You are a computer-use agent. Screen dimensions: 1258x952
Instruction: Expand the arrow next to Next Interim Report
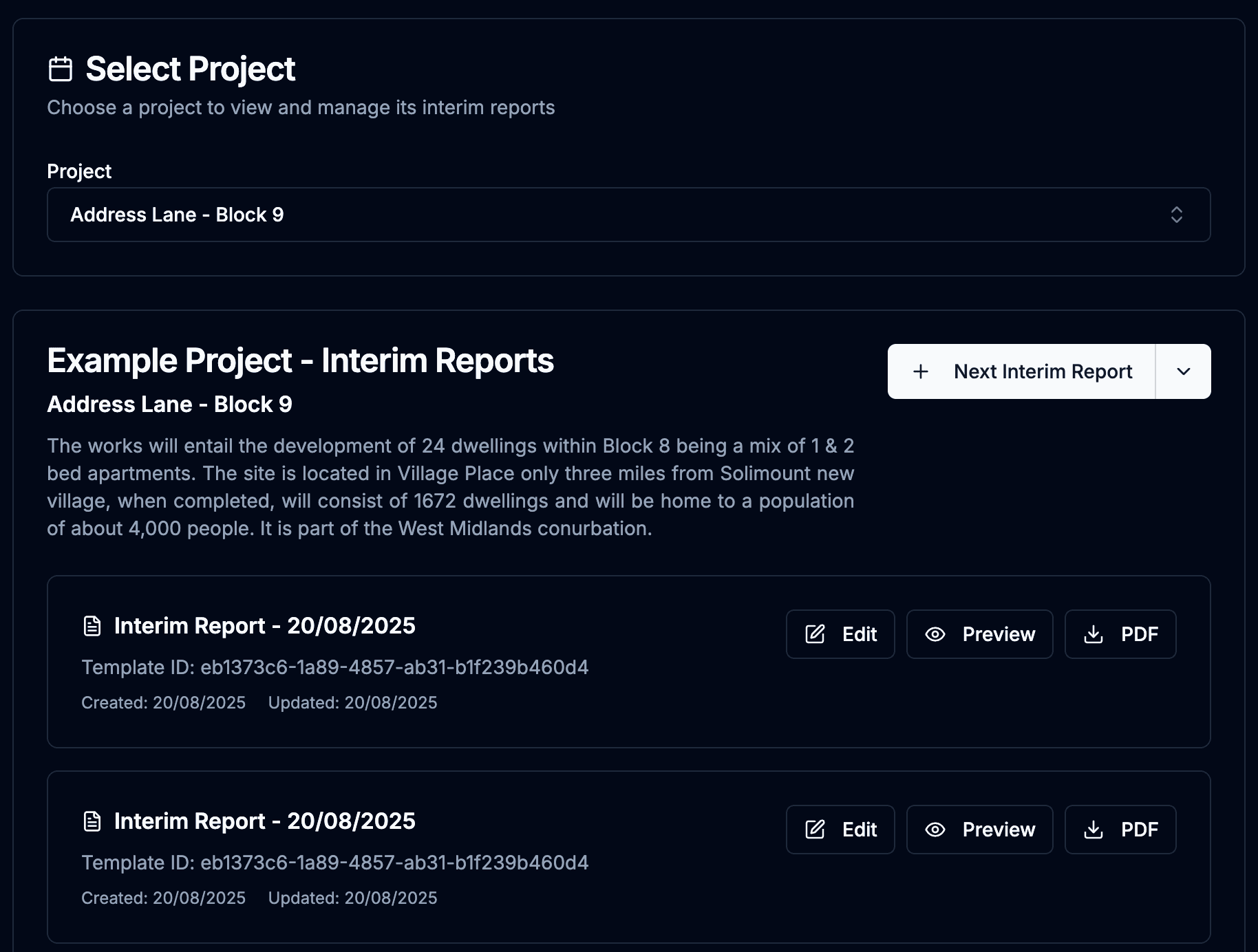1184,371
